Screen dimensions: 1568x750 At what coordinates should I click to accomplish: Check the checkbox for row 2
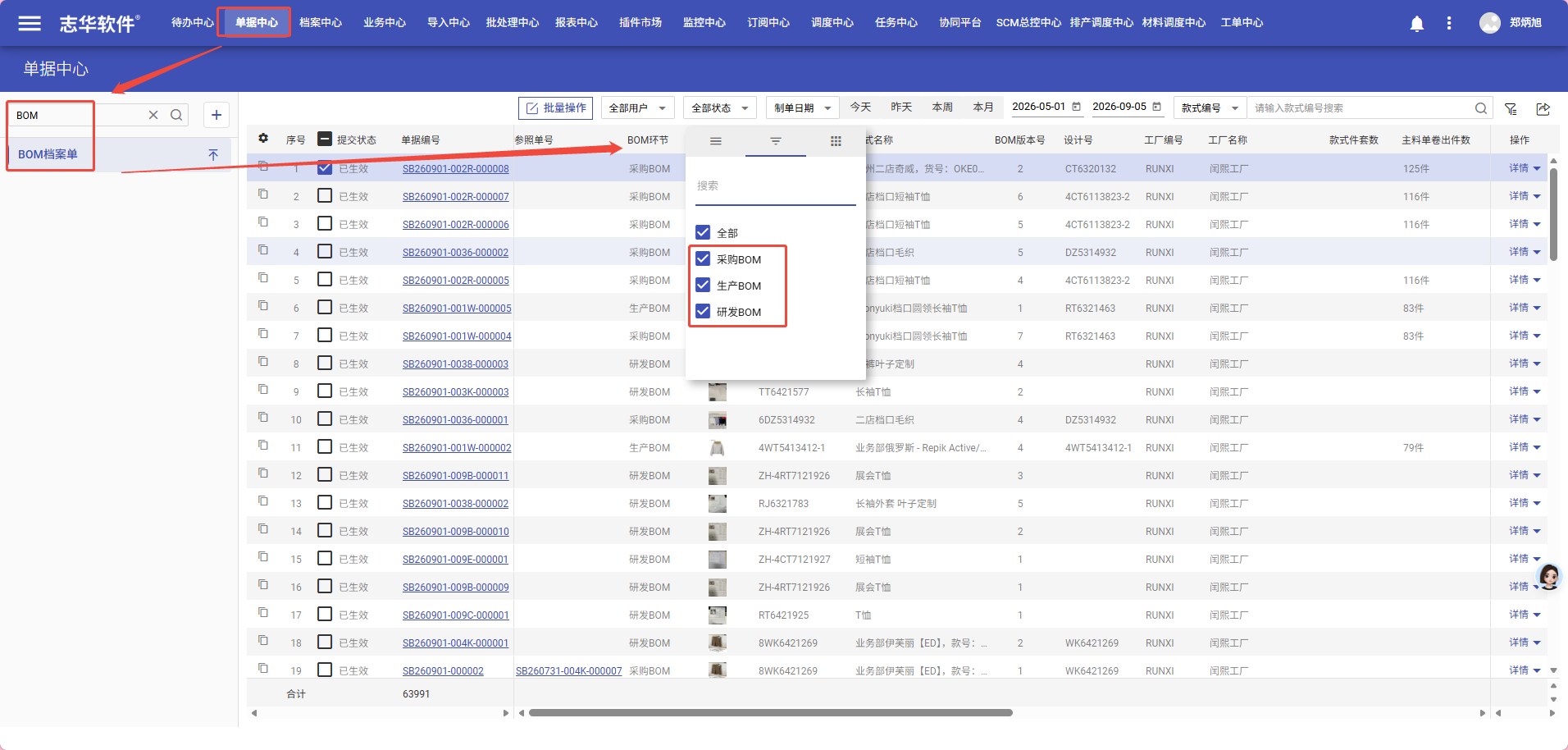(x=325, y=196)
